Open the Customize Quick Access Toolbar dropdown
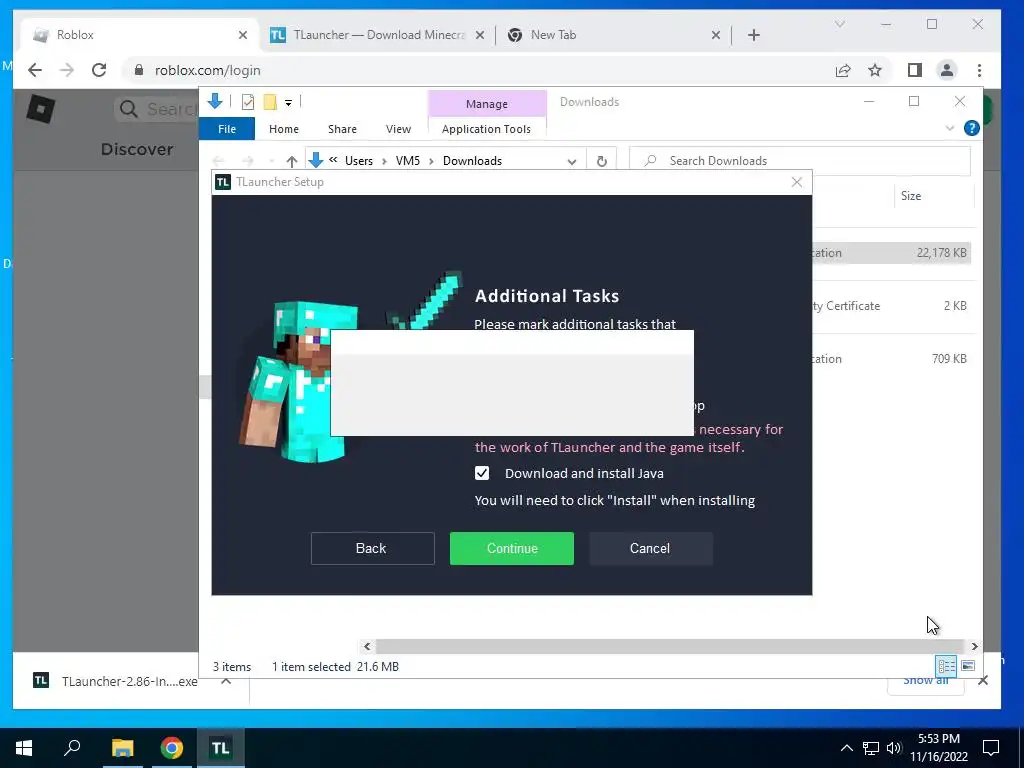 288,103
